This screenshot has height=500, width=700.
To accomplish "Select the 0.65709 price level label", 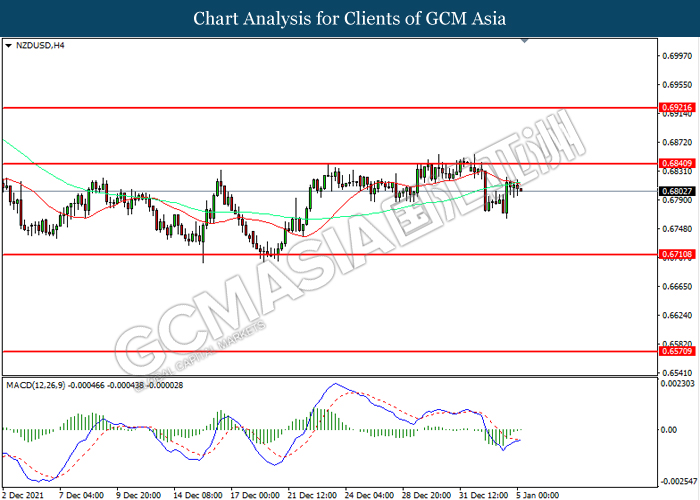I will tap(677, 351).
